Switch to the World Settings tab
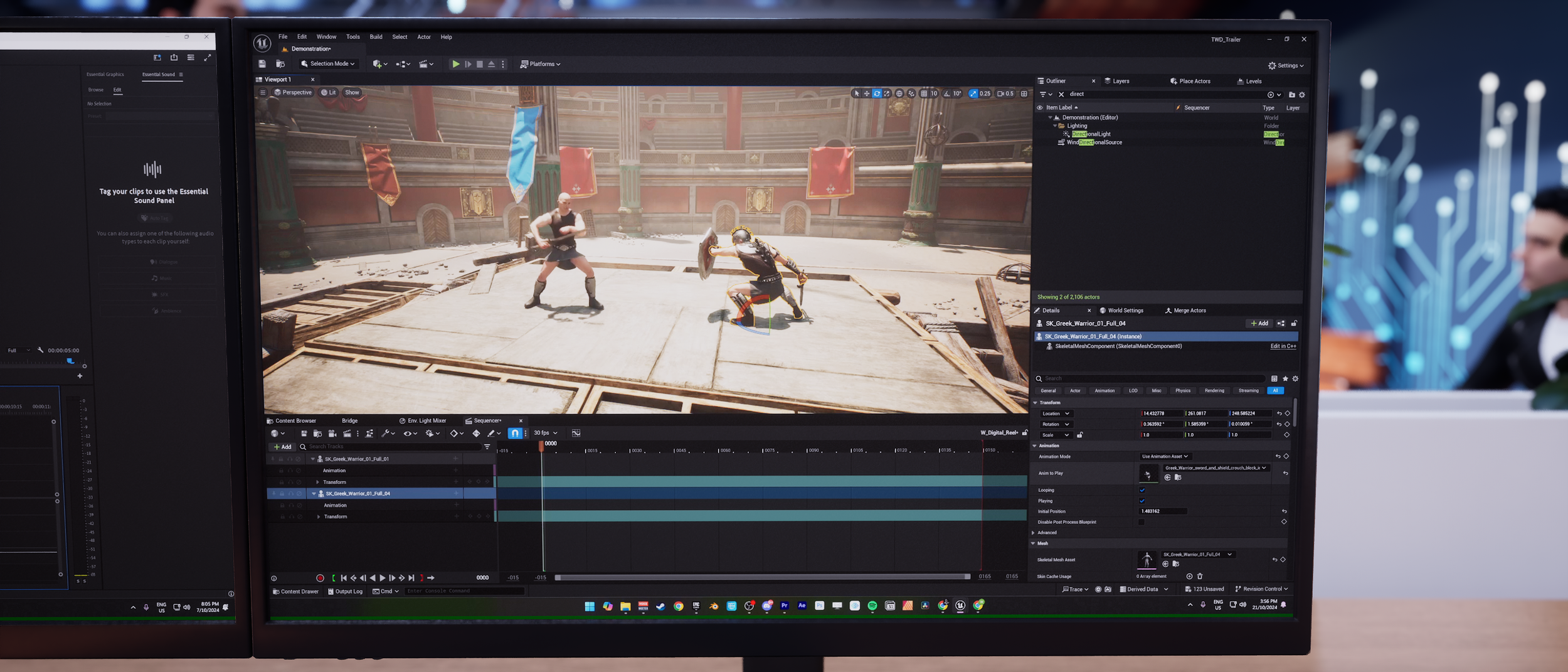This screenshot has width=1568, height=672. click(x=1121, y=311)
